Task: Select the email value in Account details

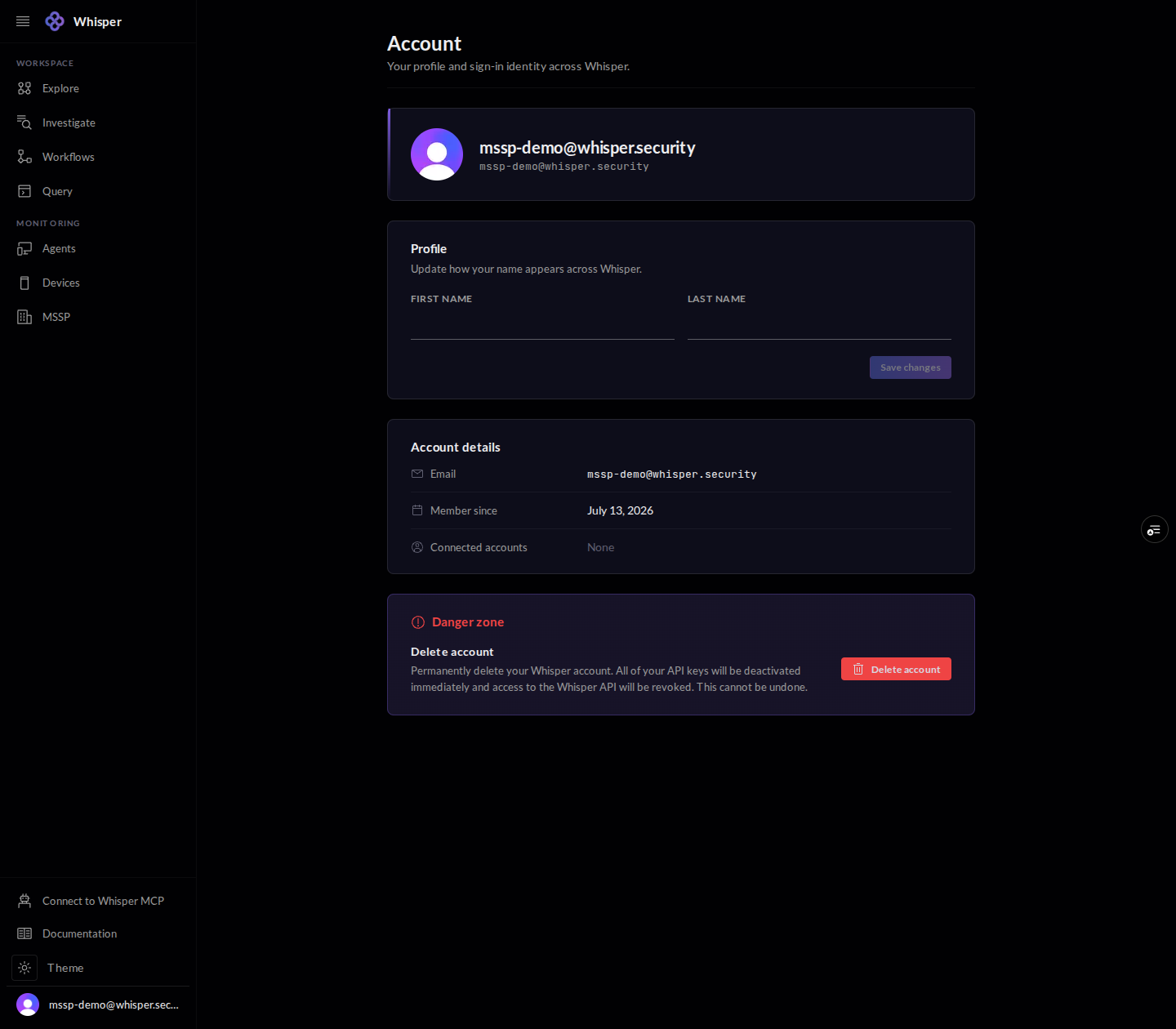Action: tap(672, 474)
